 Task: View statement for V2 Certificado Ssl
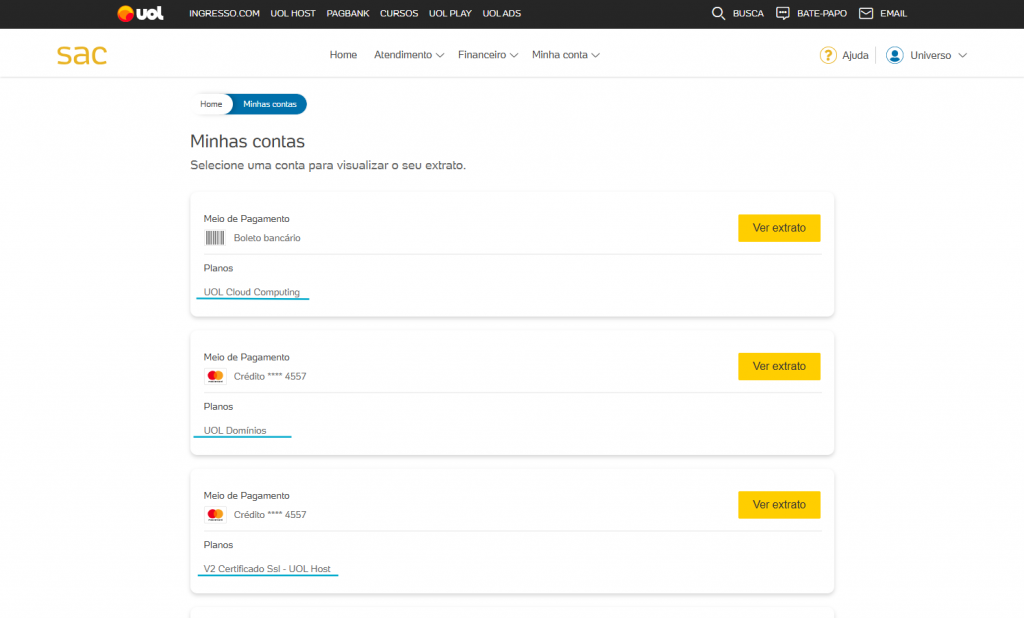tap(779, 505)
